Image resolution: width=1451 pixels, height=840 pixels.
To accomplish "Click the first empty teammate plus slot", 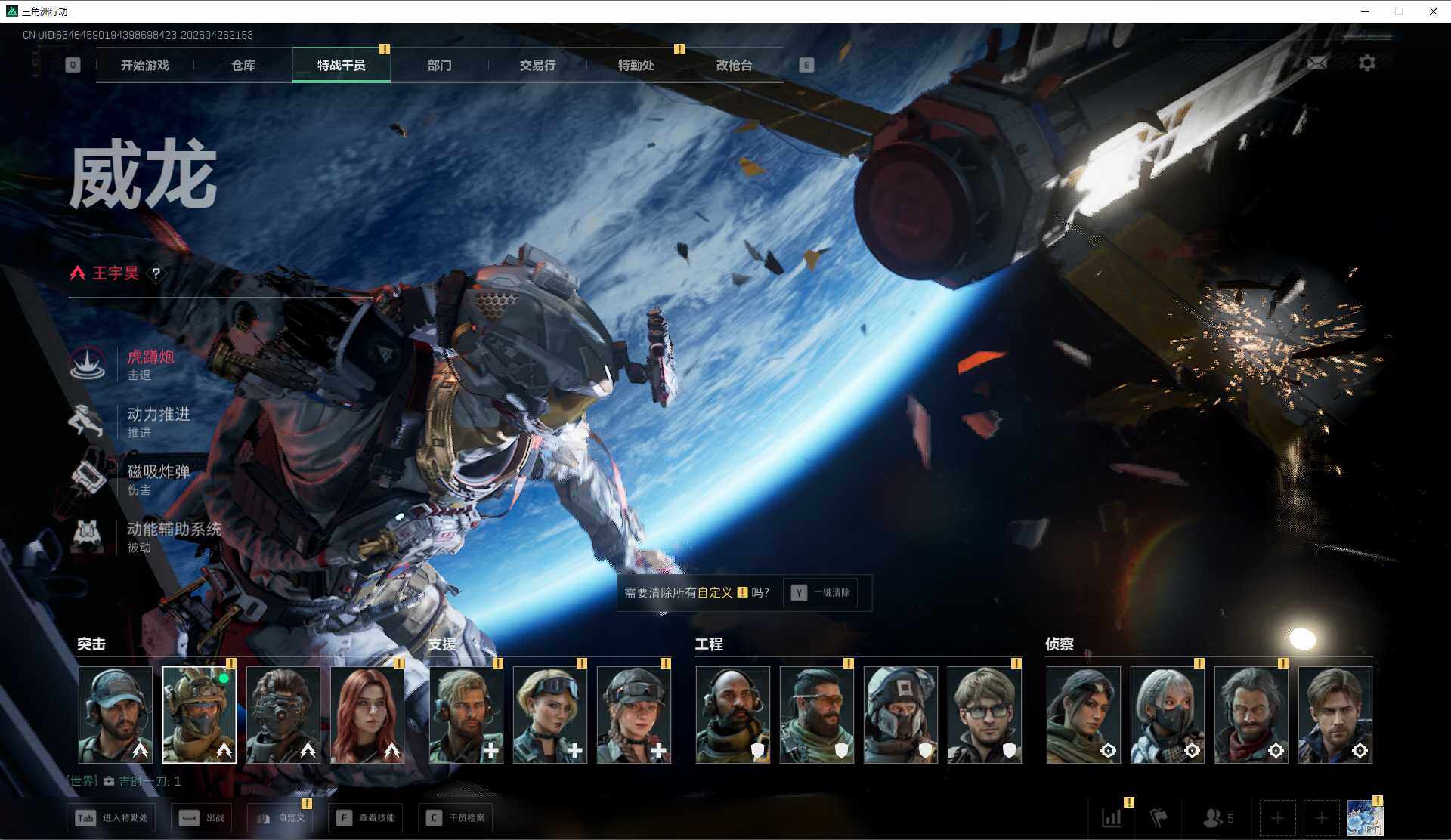I will coord(1277,818).
